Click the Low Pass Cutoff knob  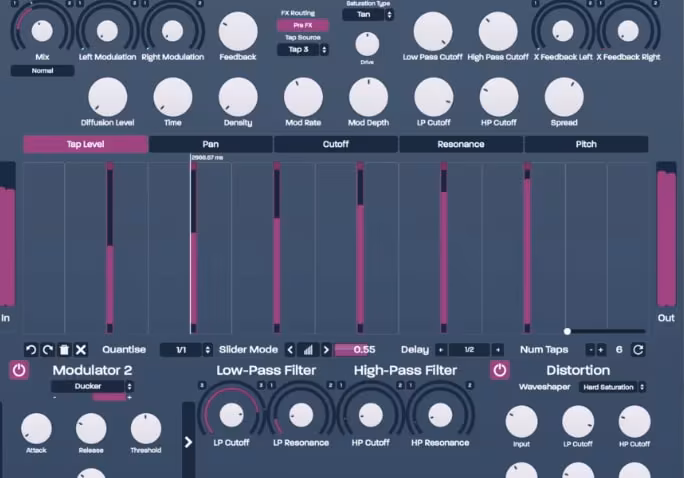[x=433, y=31]
